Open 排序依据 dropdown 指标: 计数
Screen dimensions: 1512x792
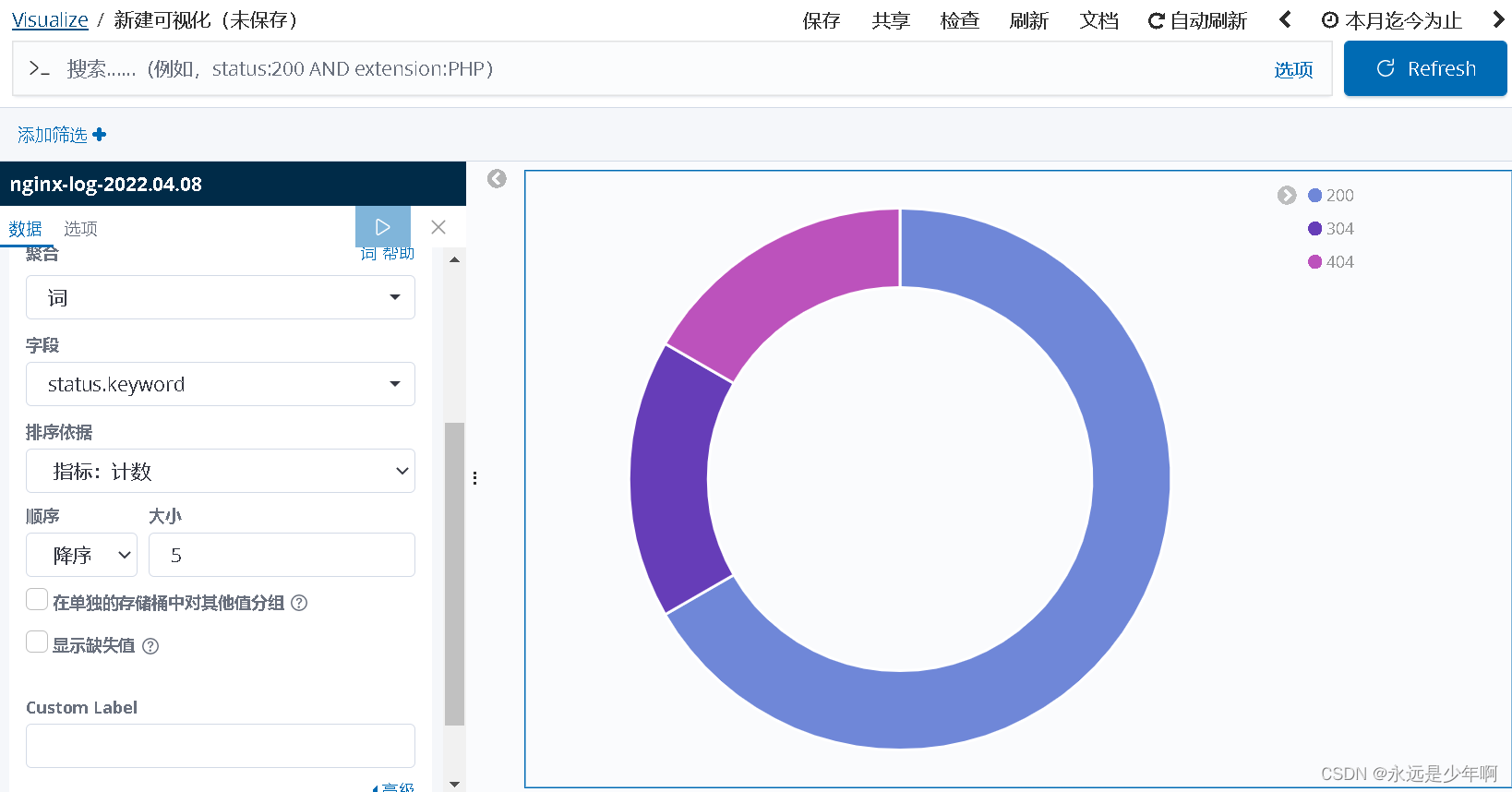click(x=221, y=471)
